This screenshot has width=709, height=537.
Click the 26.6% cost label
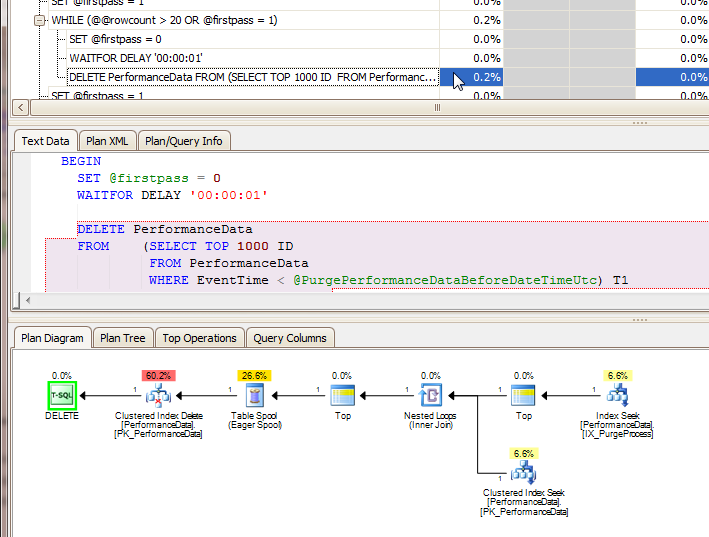pos(254,376)
